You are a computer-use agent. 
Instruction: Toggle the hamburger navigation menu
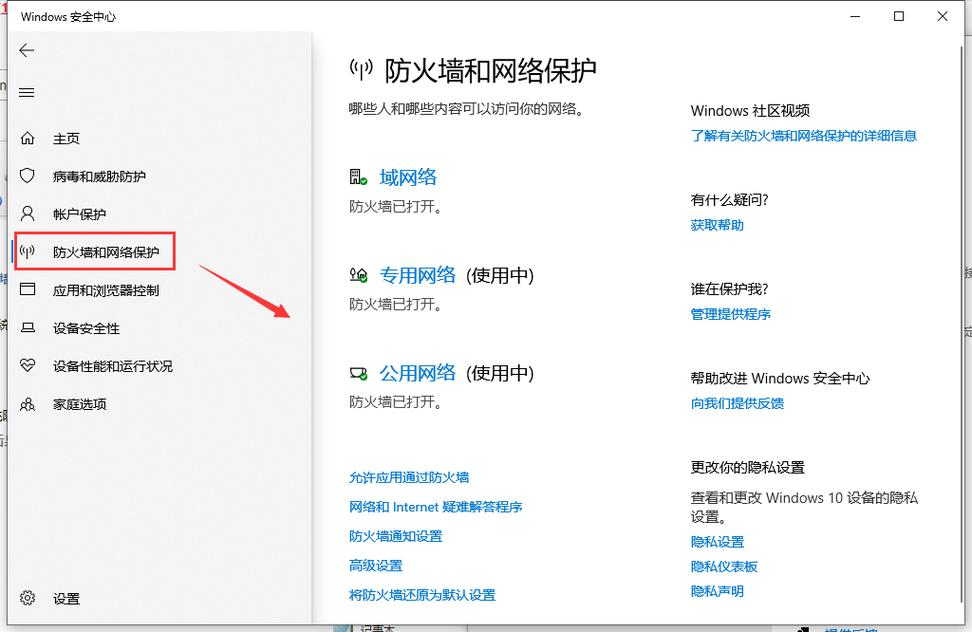pyautogui.click(x=26, y=92)
